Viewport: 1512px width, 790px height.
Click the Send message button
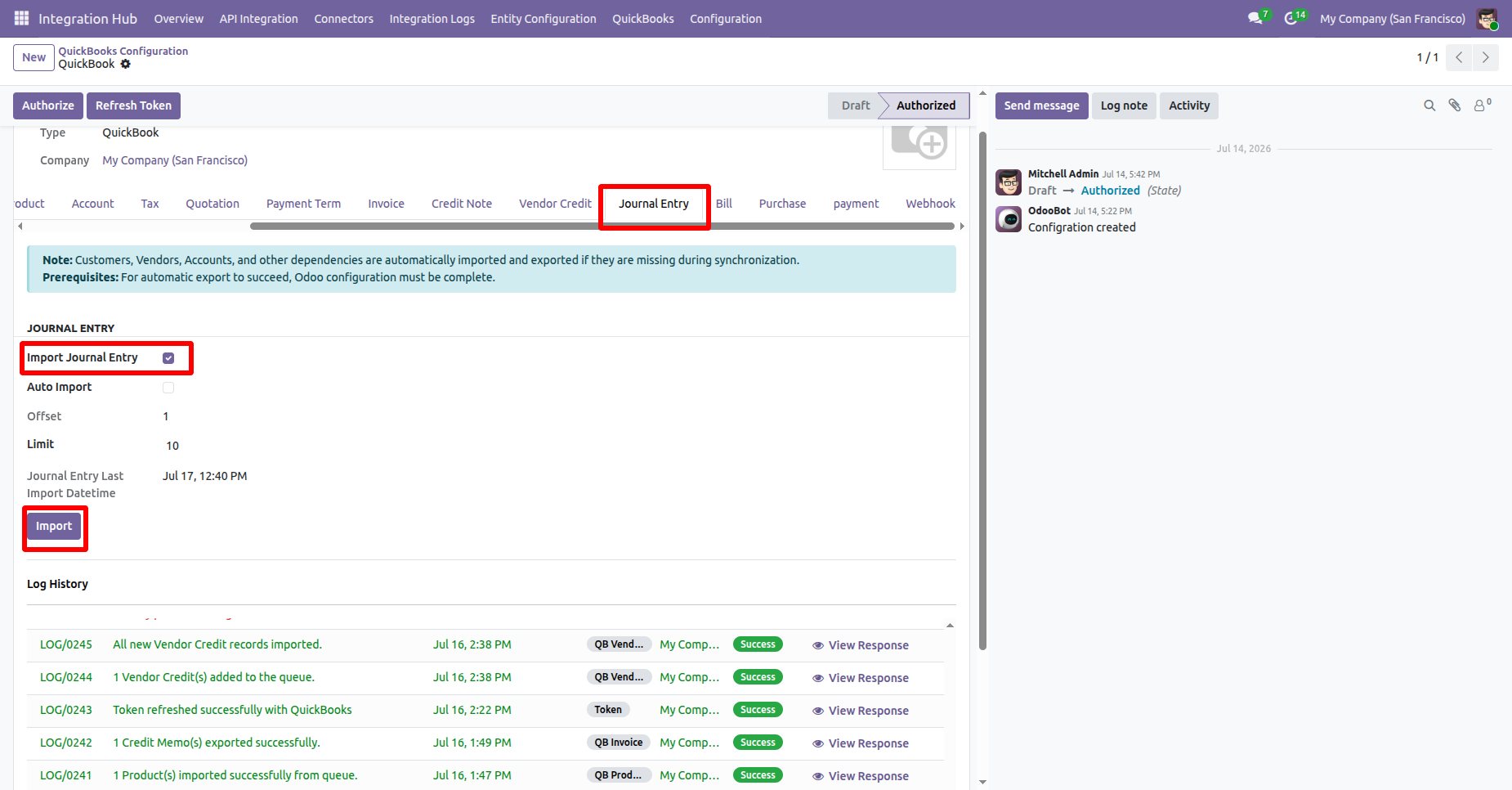point(1041,105)
